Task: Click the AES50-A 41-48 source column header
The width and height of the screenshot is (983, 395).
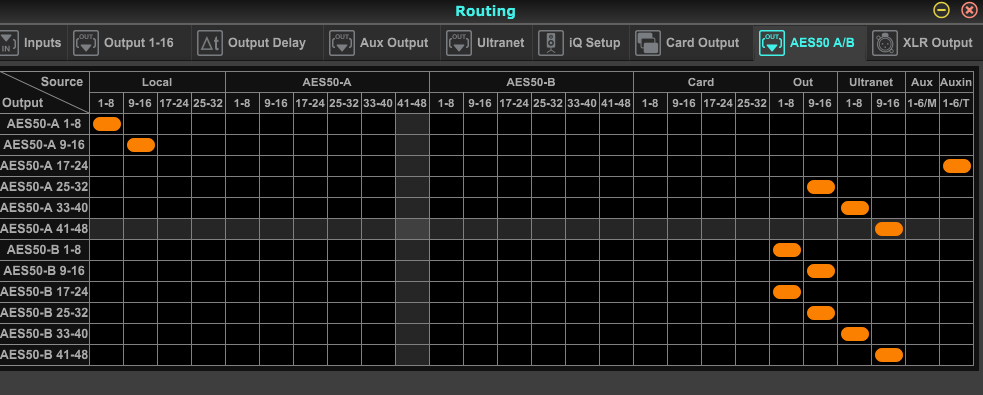Action: pos(412,103)
